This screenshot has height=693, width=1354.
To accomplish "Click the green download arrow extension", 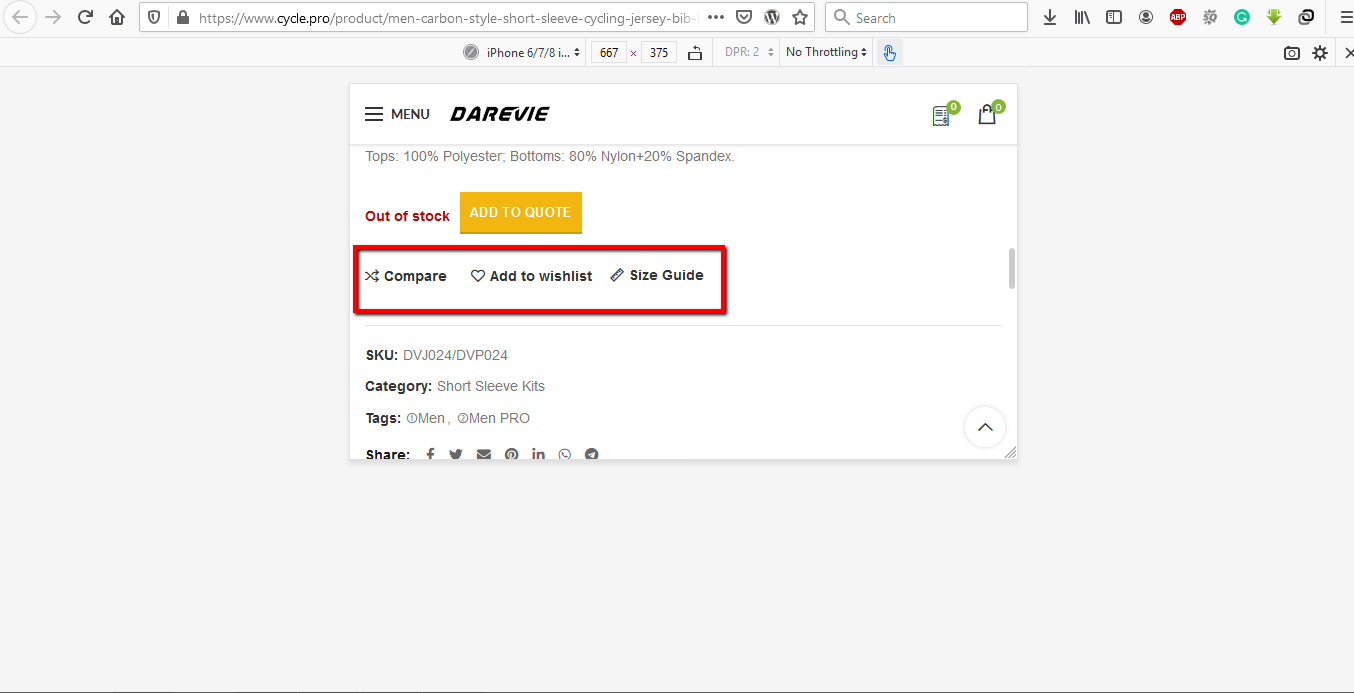I will tap(1274, 17).
